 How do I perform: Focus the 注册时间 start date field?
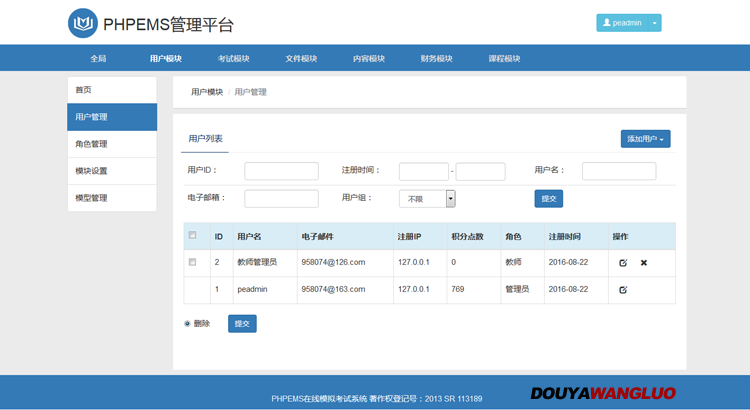424,171
